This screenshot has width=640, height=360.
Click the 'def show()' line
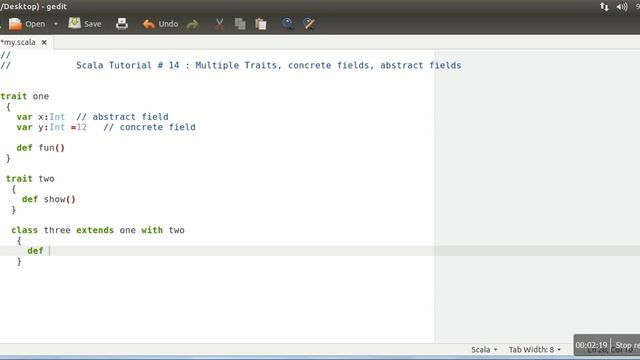click(49, 199)
